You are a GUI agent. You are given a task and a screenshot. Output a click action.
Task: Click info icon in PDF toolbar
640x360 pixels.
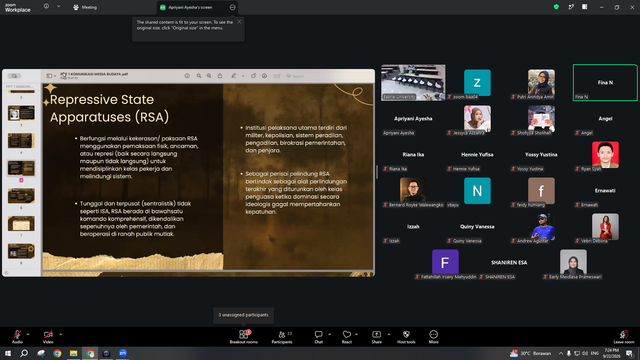(x=187, y=76)
